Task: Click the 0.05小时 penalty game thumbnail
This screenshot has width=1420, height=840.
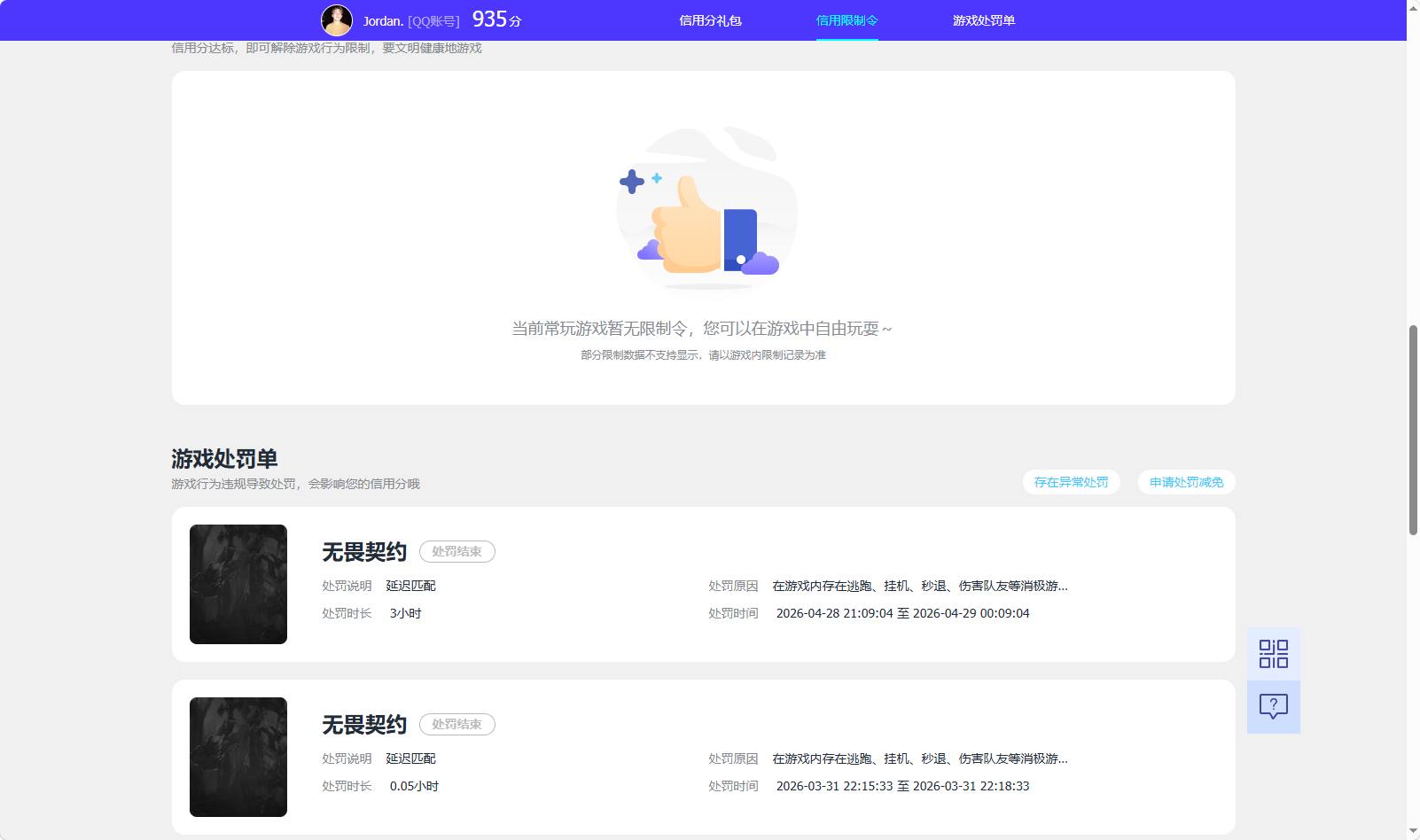Action: tap(238, 757)
